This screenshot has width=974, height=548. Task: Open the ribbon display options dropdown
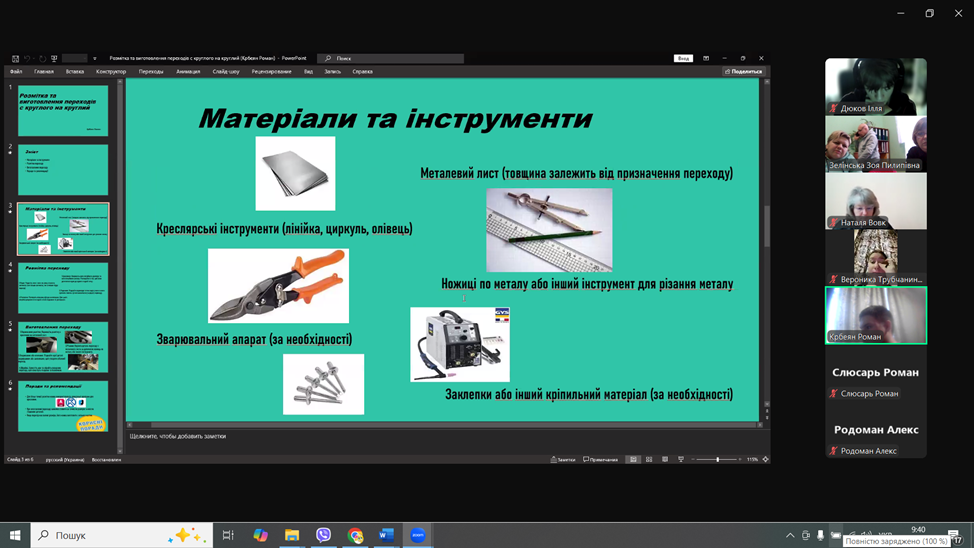(706, 58)
